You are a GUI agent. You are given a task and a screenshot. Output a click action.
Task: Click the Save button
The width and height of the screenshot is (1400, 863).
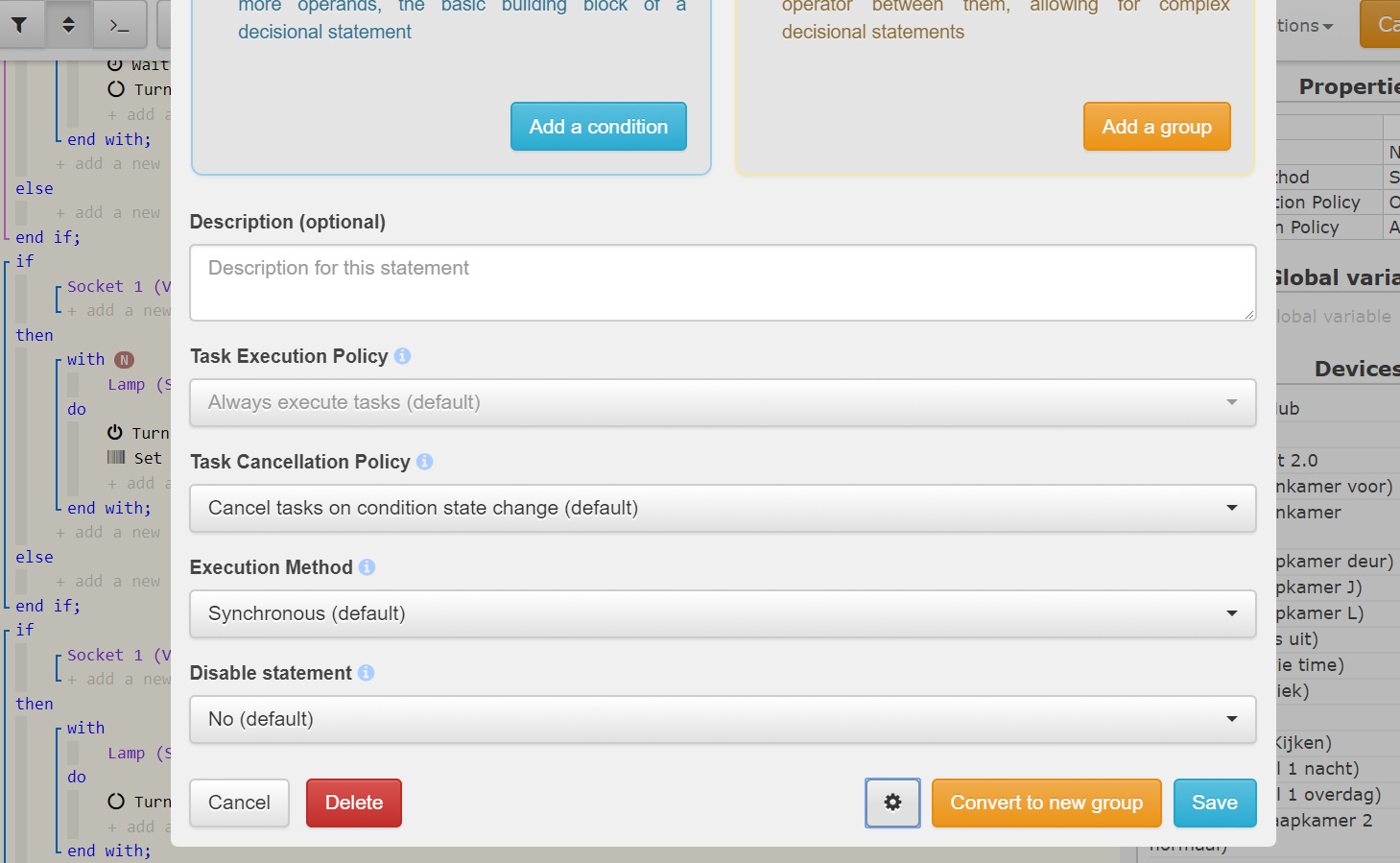coord(1215,803)
